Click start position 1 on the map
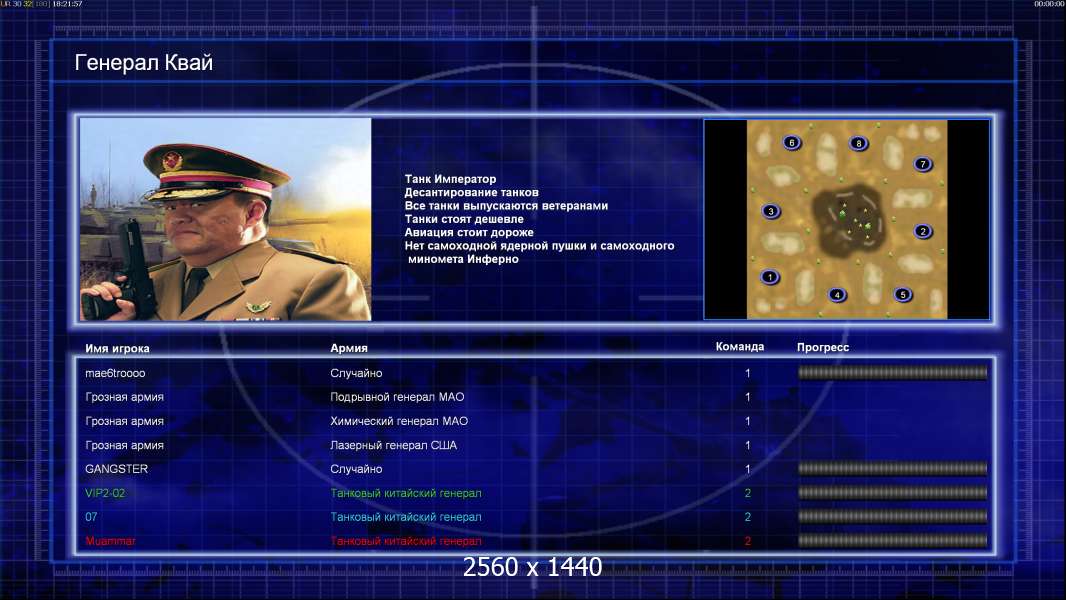The width and height of the screenshot is (1066, 600). (x=770, y=277)
